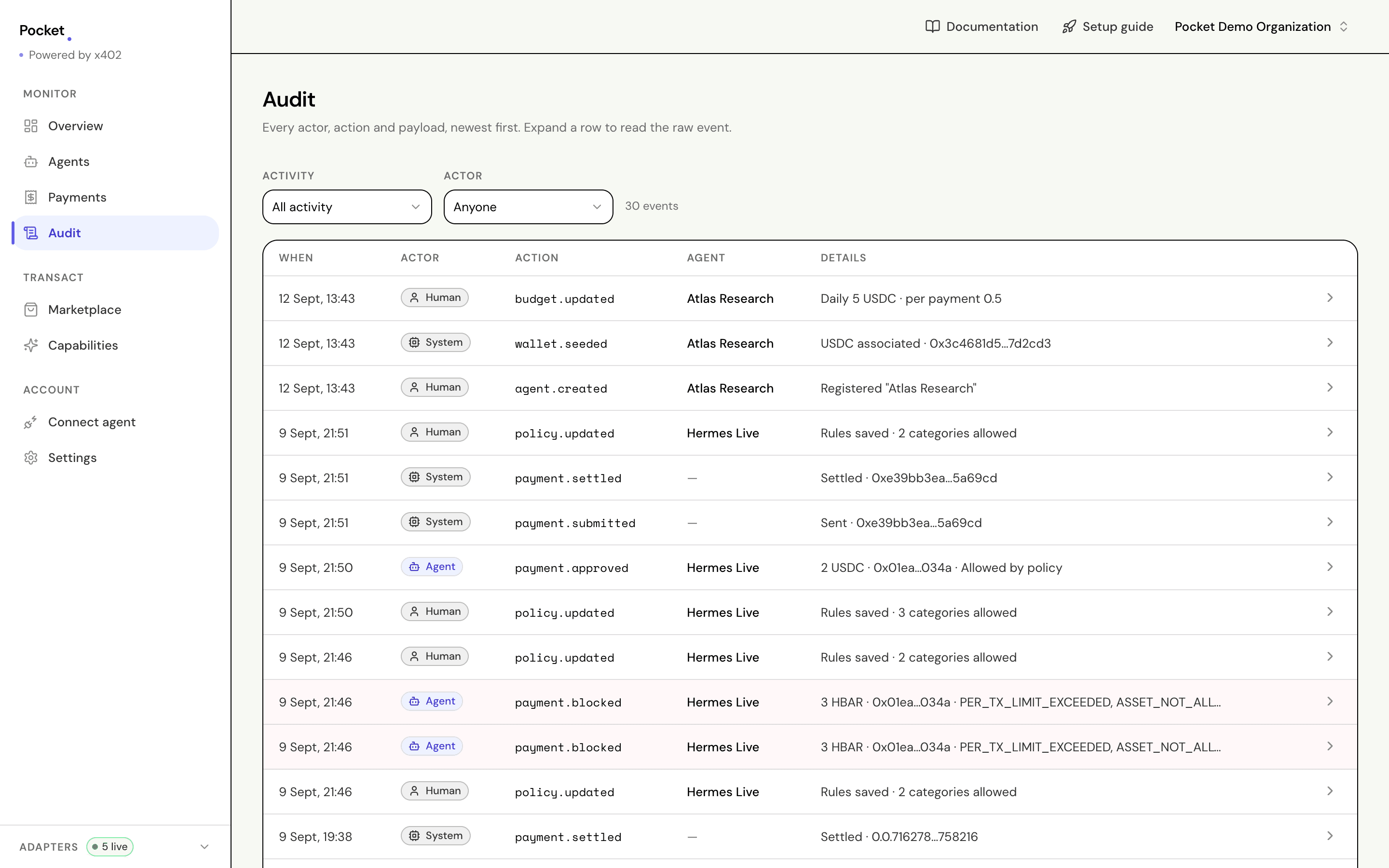Click the Connect agent plug icon

point(31,422)
